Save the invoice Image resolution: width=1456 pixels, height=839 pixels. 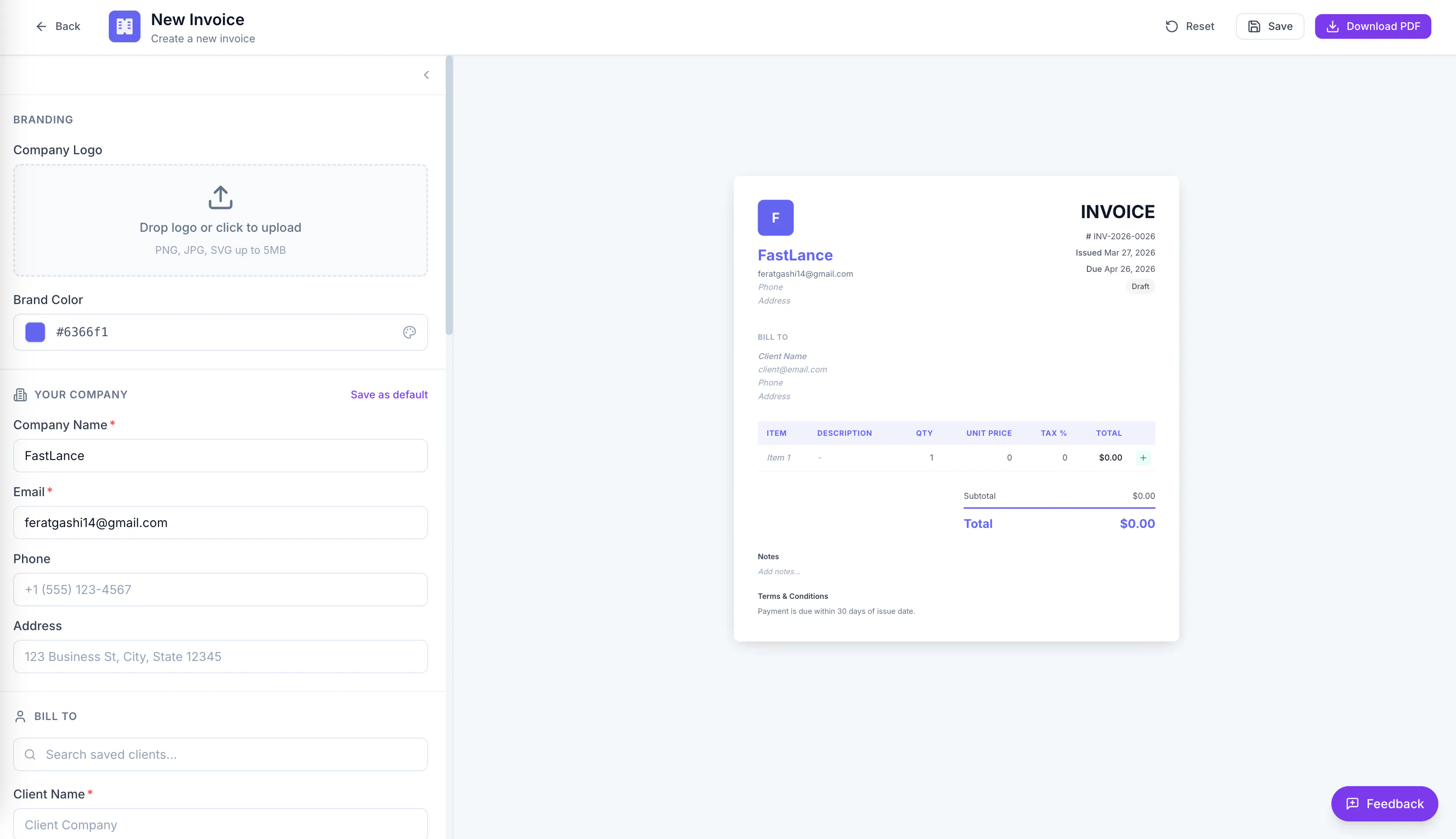(x=1270, y=26)
